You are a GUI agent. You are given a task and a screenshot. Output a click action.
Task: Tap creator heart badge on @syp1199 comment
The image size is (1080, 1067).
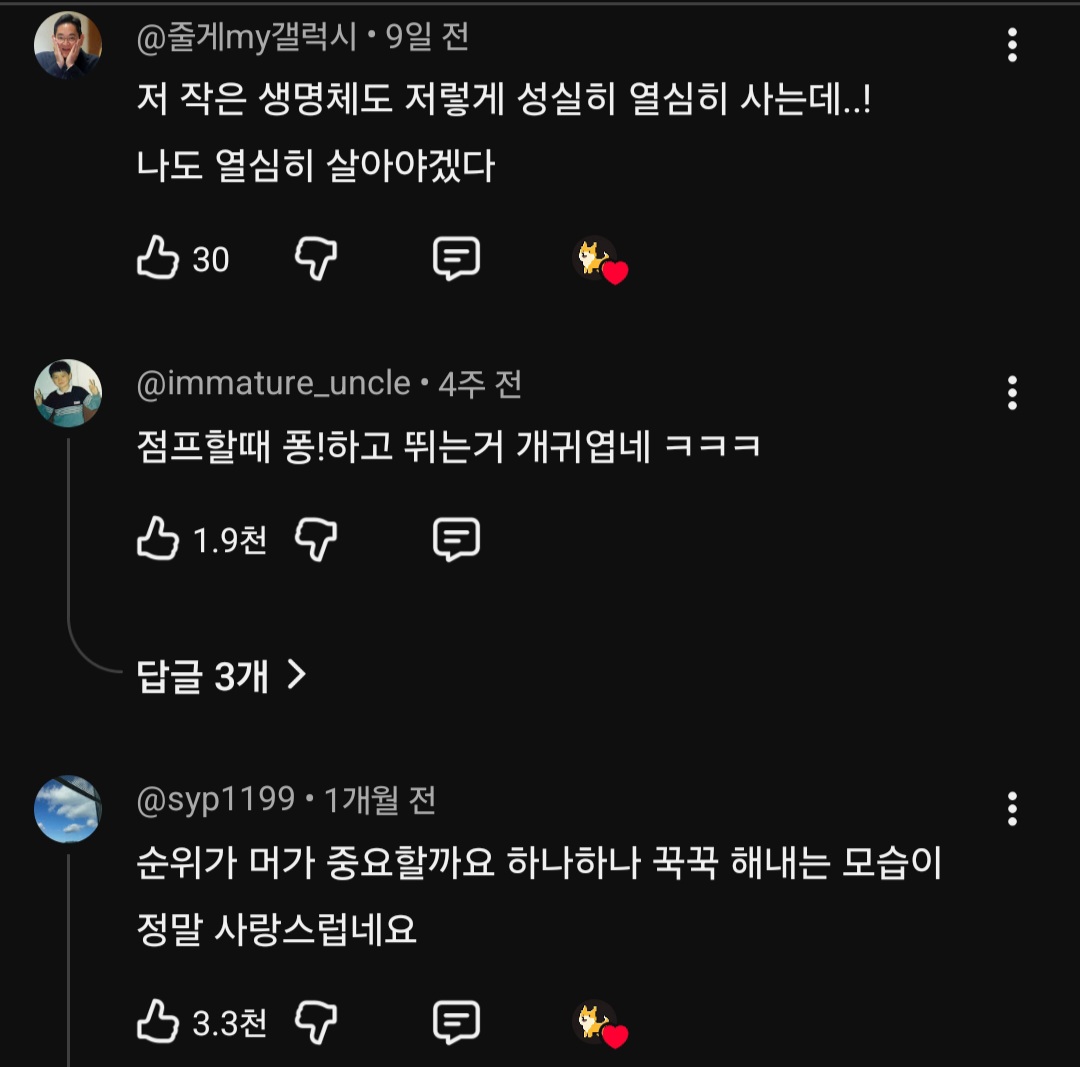600,1024
